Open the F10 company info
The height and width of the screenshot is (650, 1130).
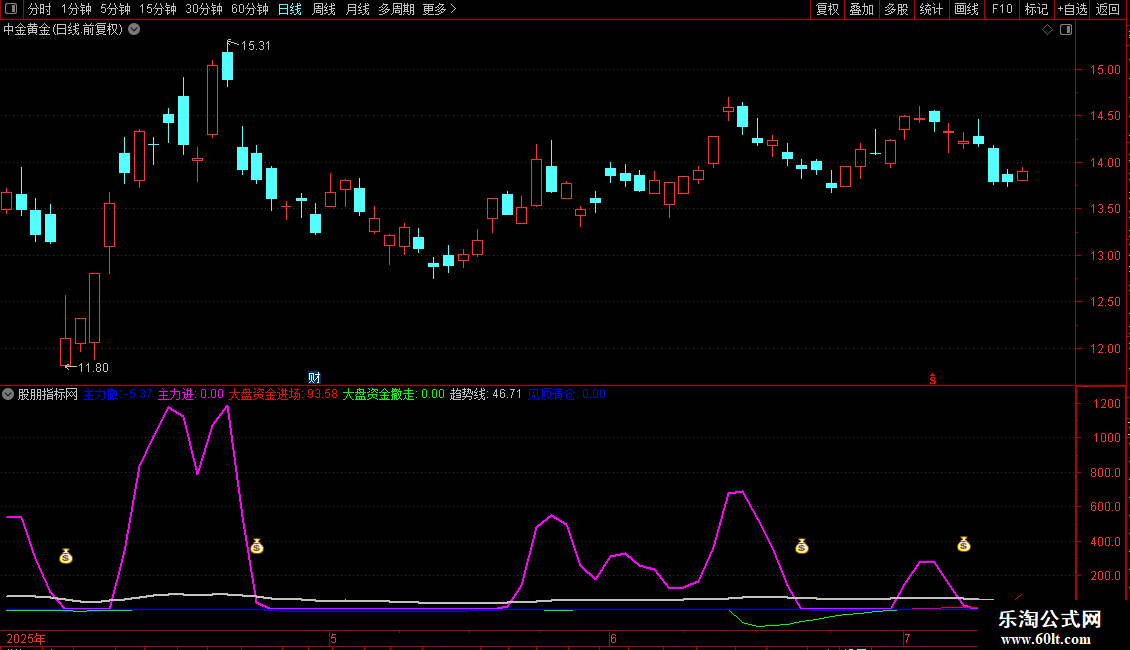(x=1002, y=9)
